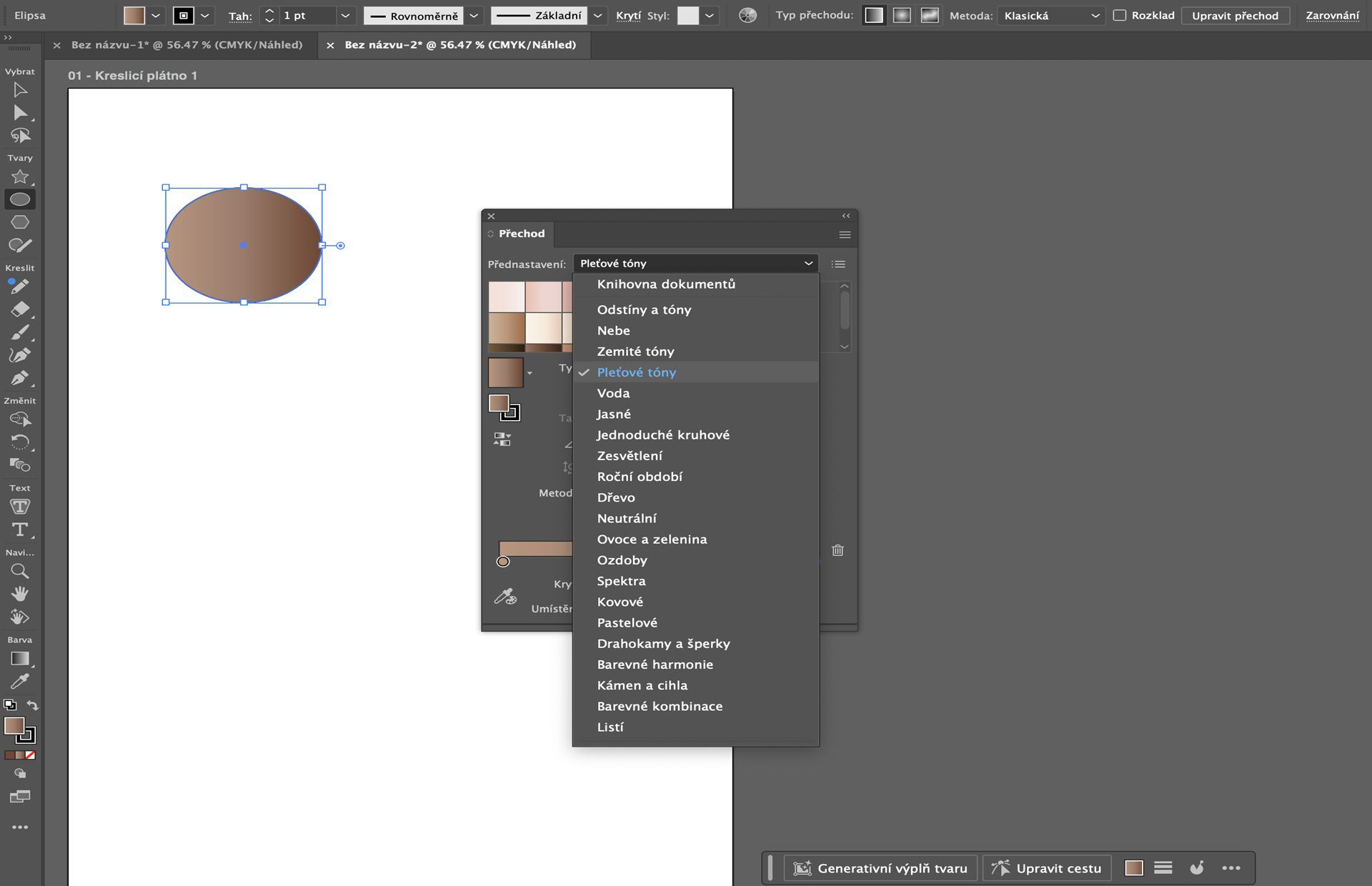Delete gradient stop with trash icon
The image size is (1372, 886).
tap(837, 550)
